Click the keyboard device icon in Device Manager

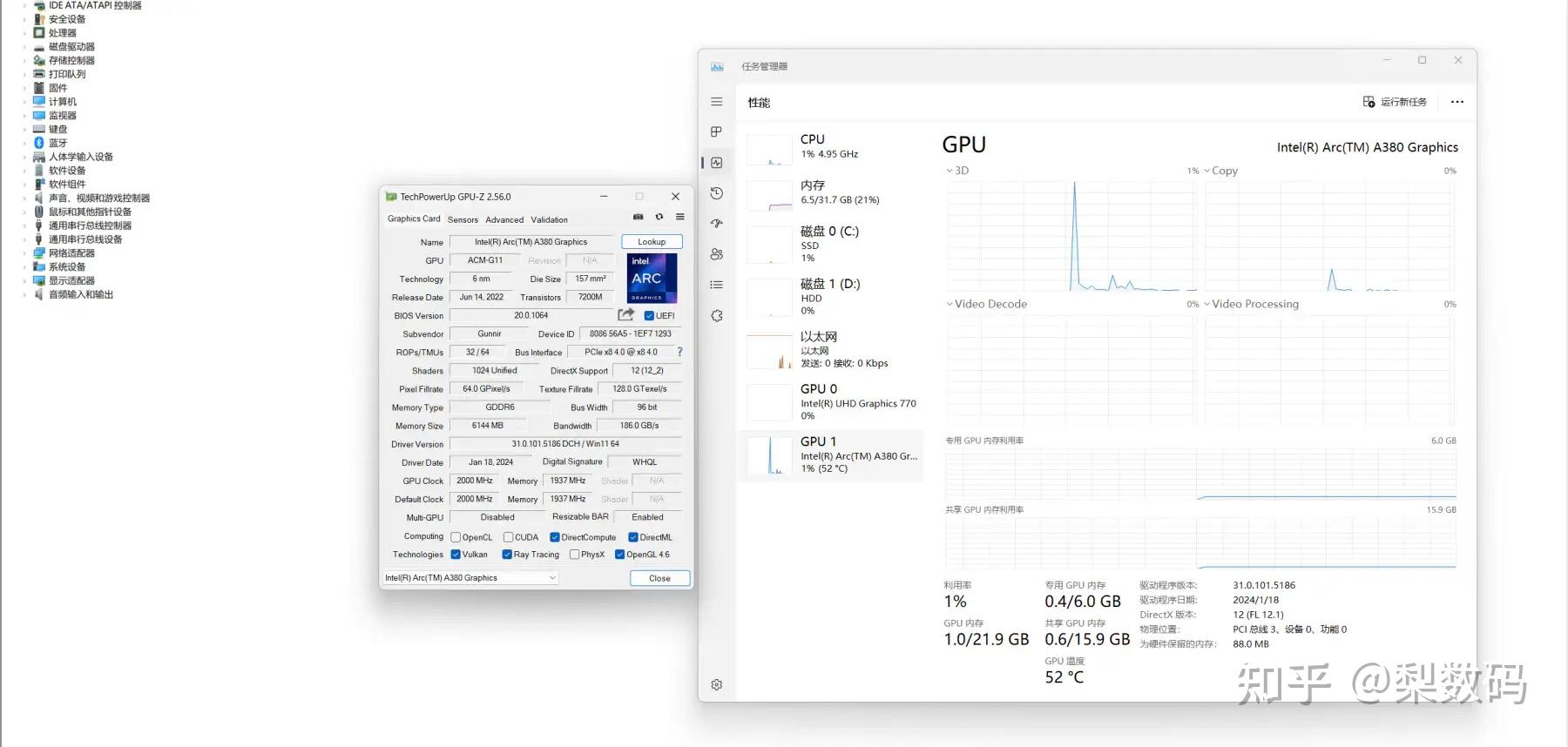(x=38, y=129)
